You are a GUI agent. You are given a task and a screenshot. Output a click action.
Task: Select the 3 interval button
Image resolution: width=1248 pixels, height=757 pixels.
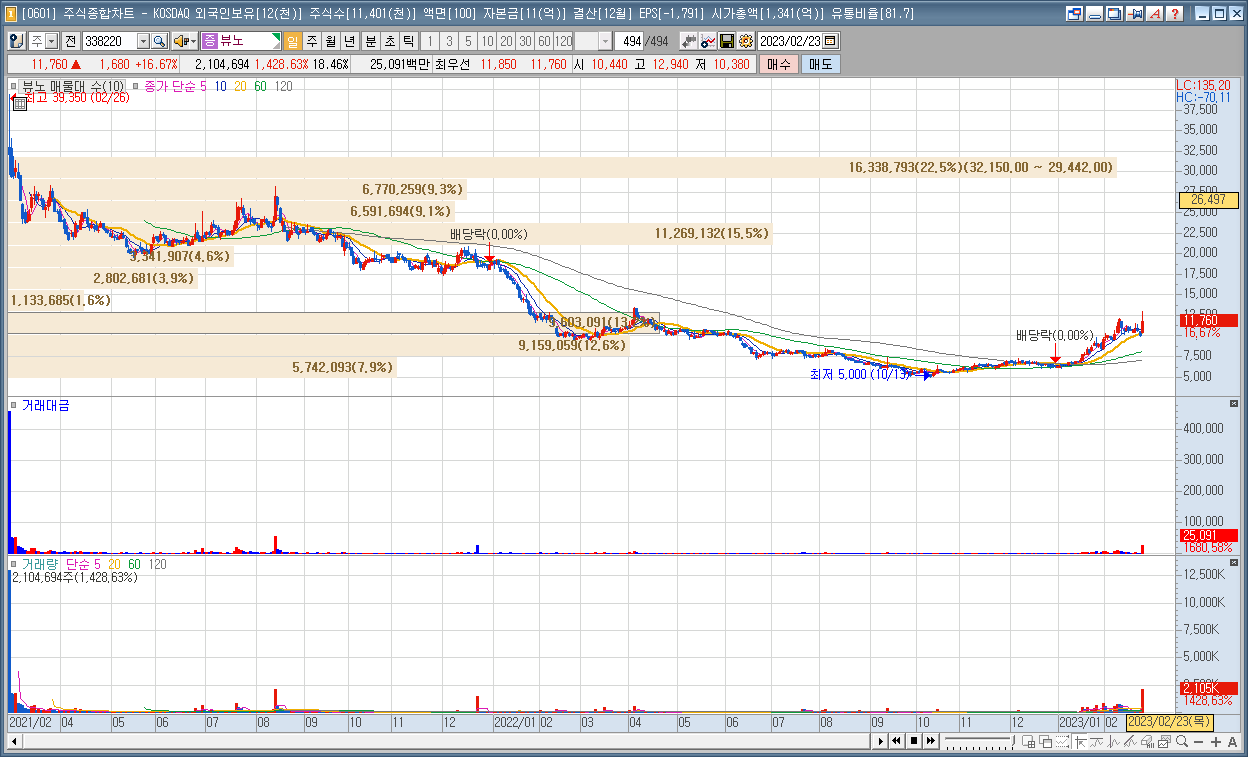(449, 41)
